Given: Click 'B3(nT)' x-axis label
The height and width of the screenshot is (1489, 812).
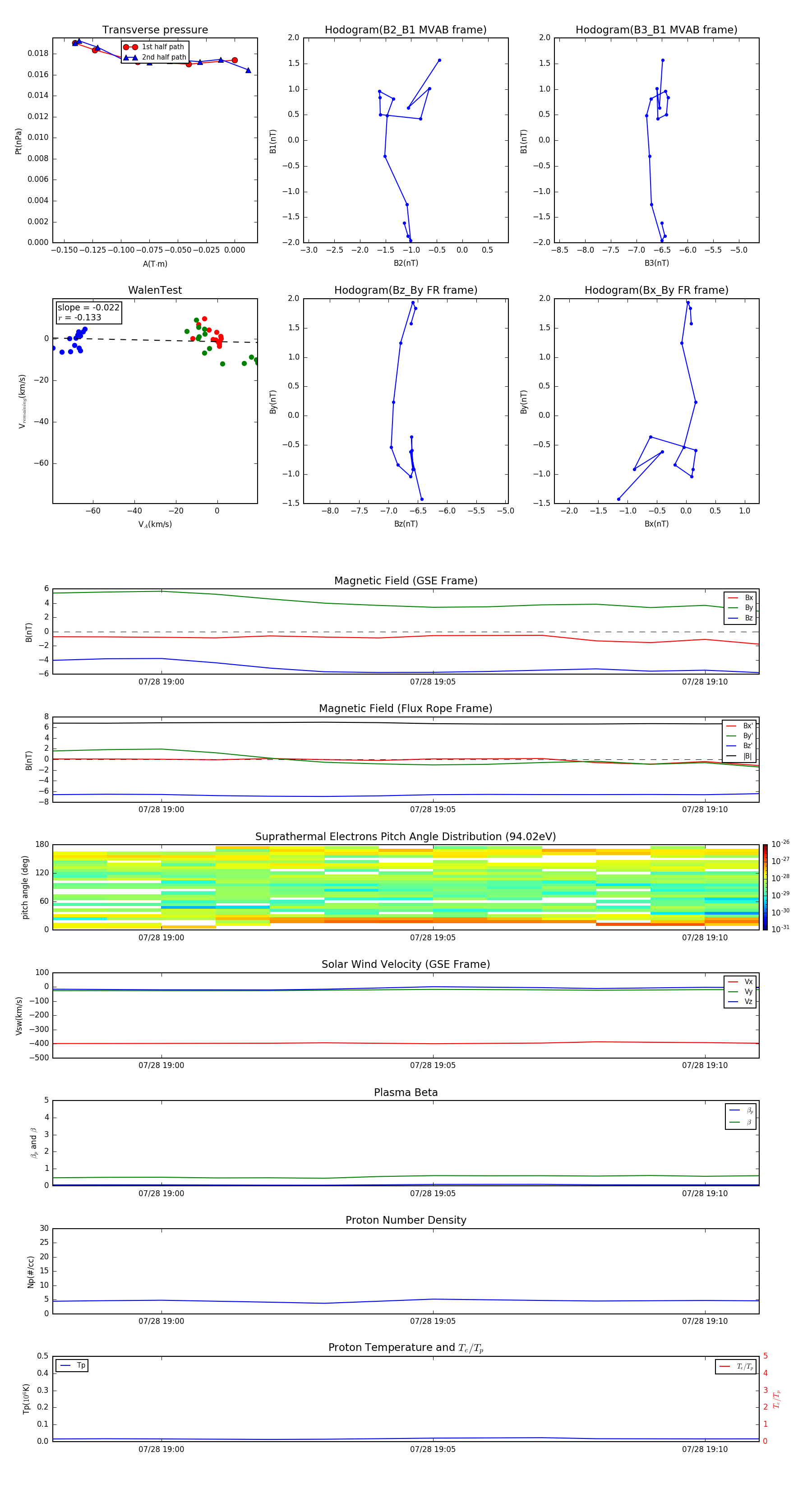Looking at the screenshot, I should (x=656, y=263).
